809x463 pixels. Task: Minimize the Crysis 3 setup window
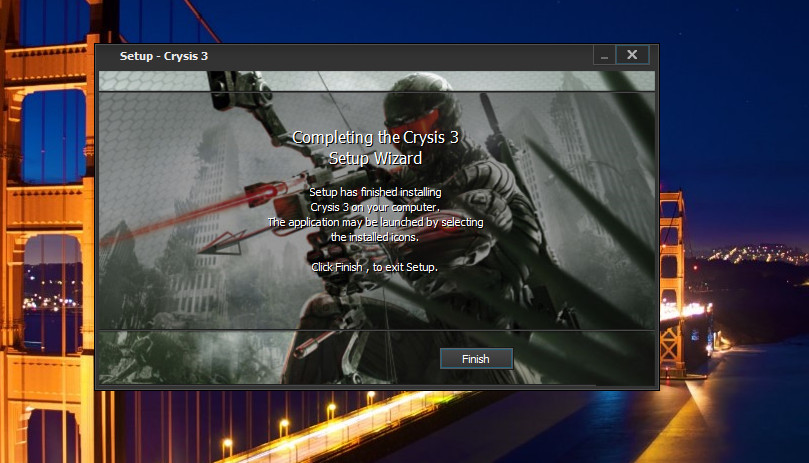(x=604, y=55)
